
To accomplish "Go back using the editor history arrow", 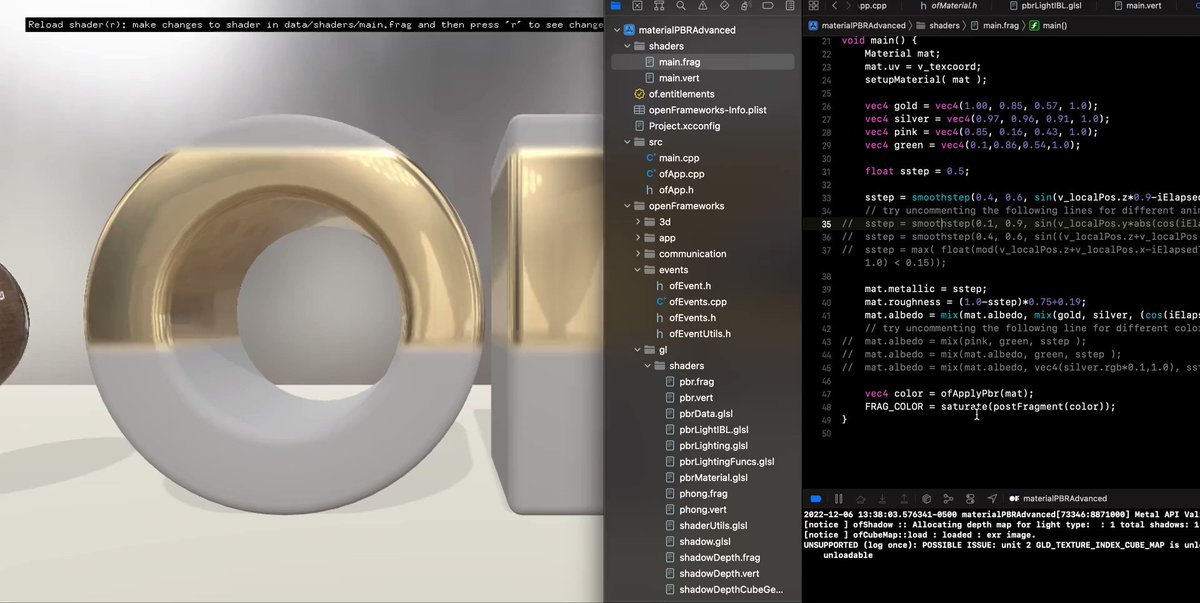I will [x=834, y=6].
